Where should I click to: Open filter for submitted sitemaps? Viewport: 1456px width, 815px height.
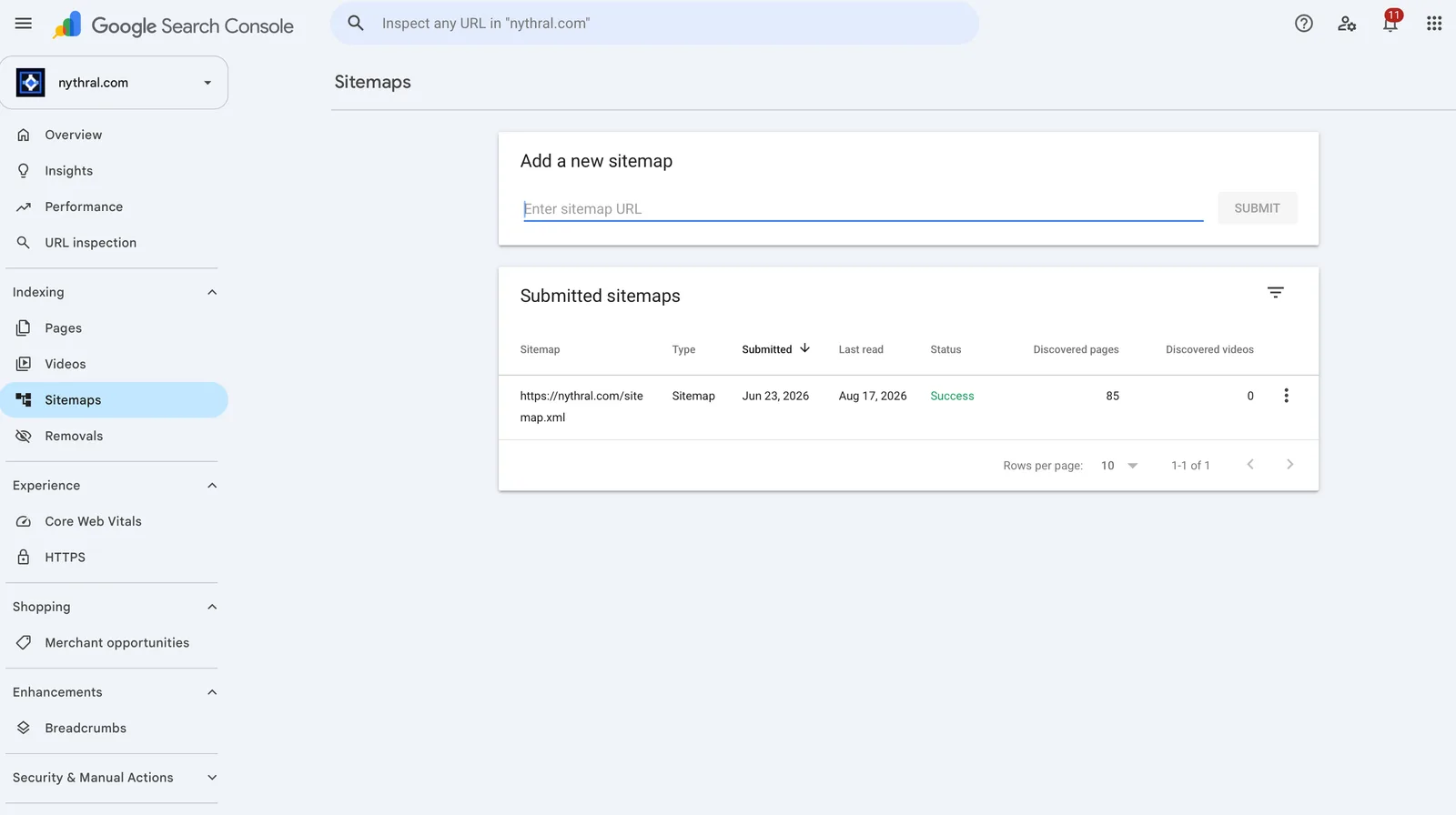tap(1276, 293)
